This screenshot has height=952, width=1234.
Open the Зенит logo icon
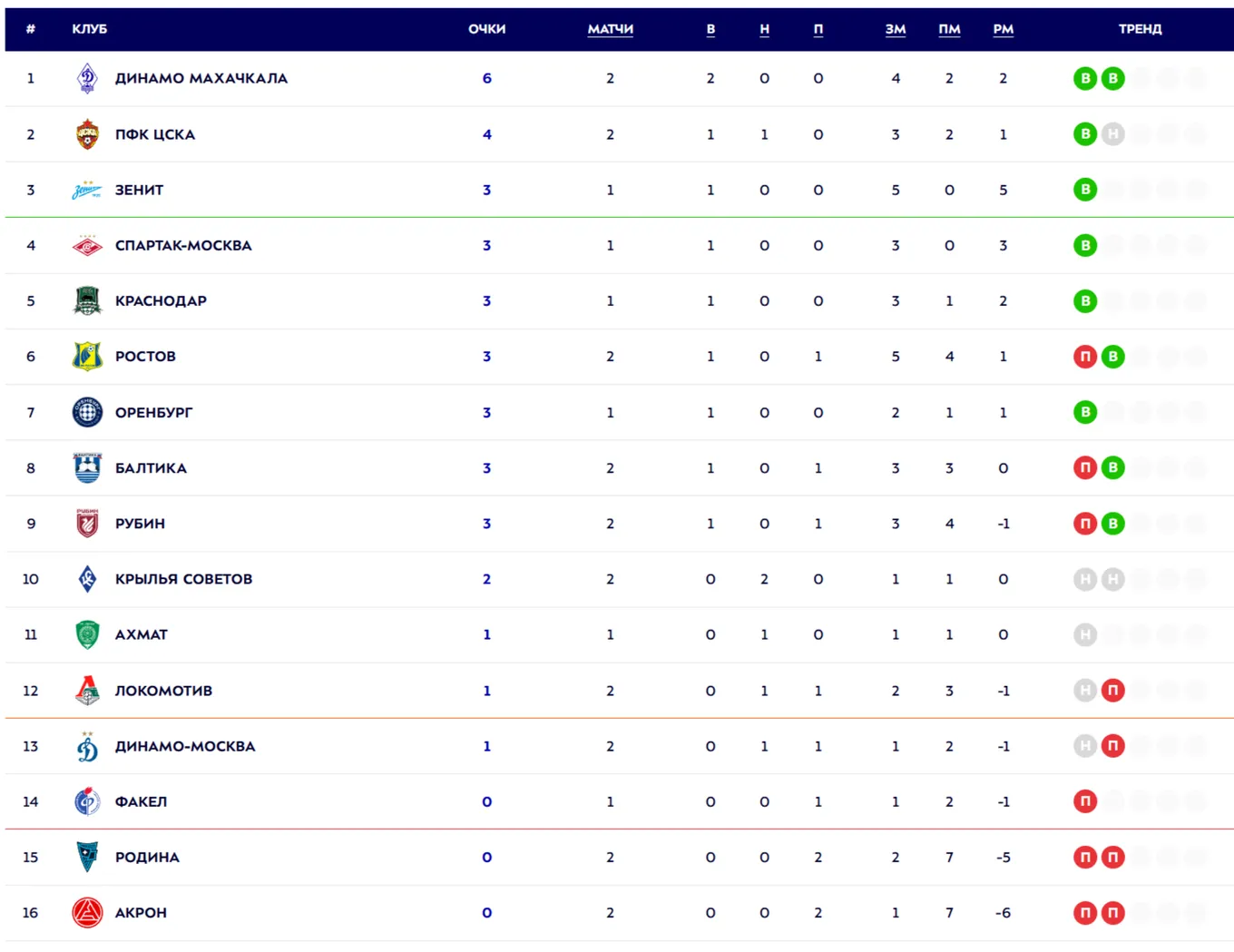tap(87, 190)
